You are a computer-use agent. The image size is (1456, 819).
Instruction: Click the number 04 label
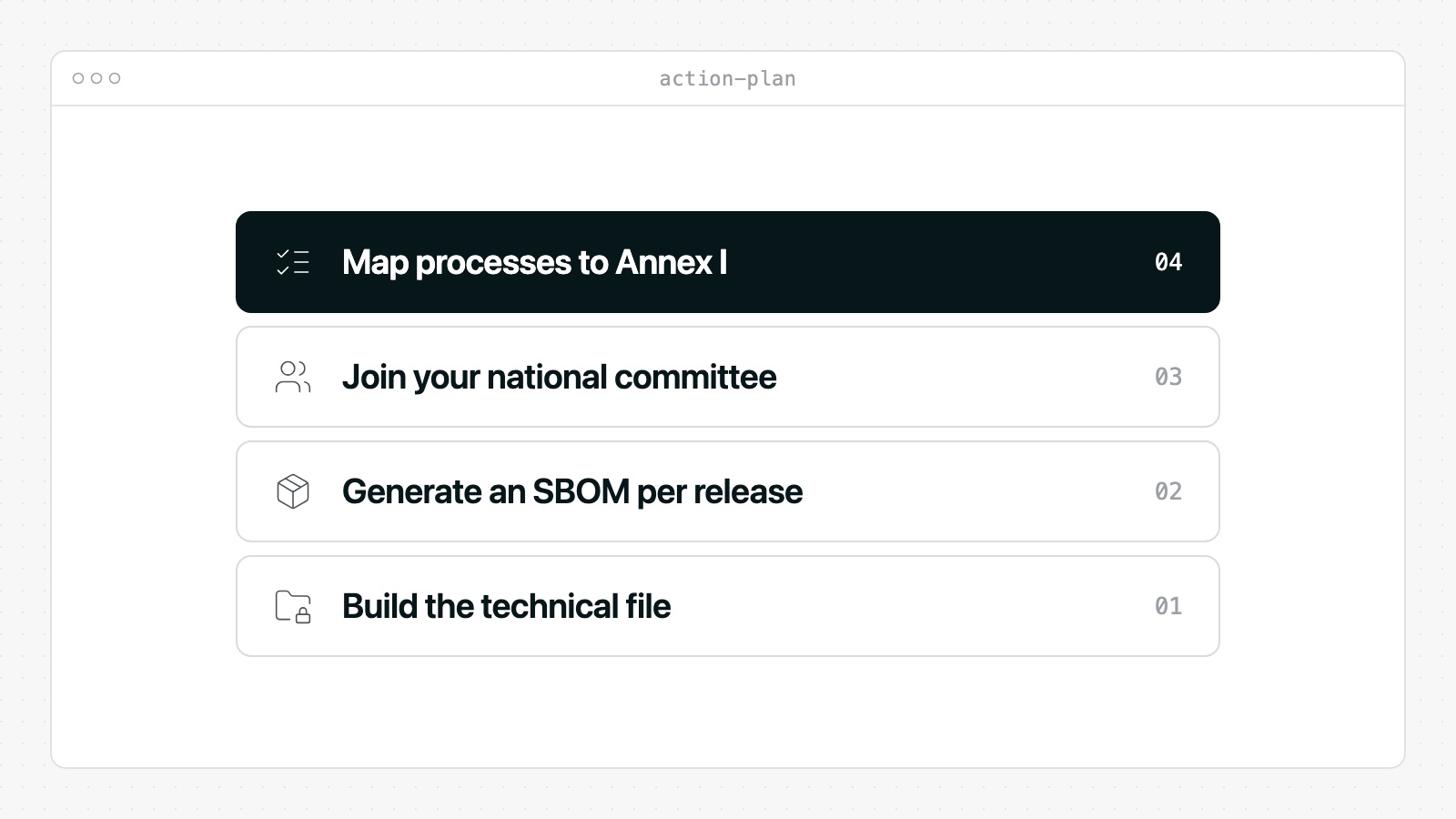[1168, 262]
